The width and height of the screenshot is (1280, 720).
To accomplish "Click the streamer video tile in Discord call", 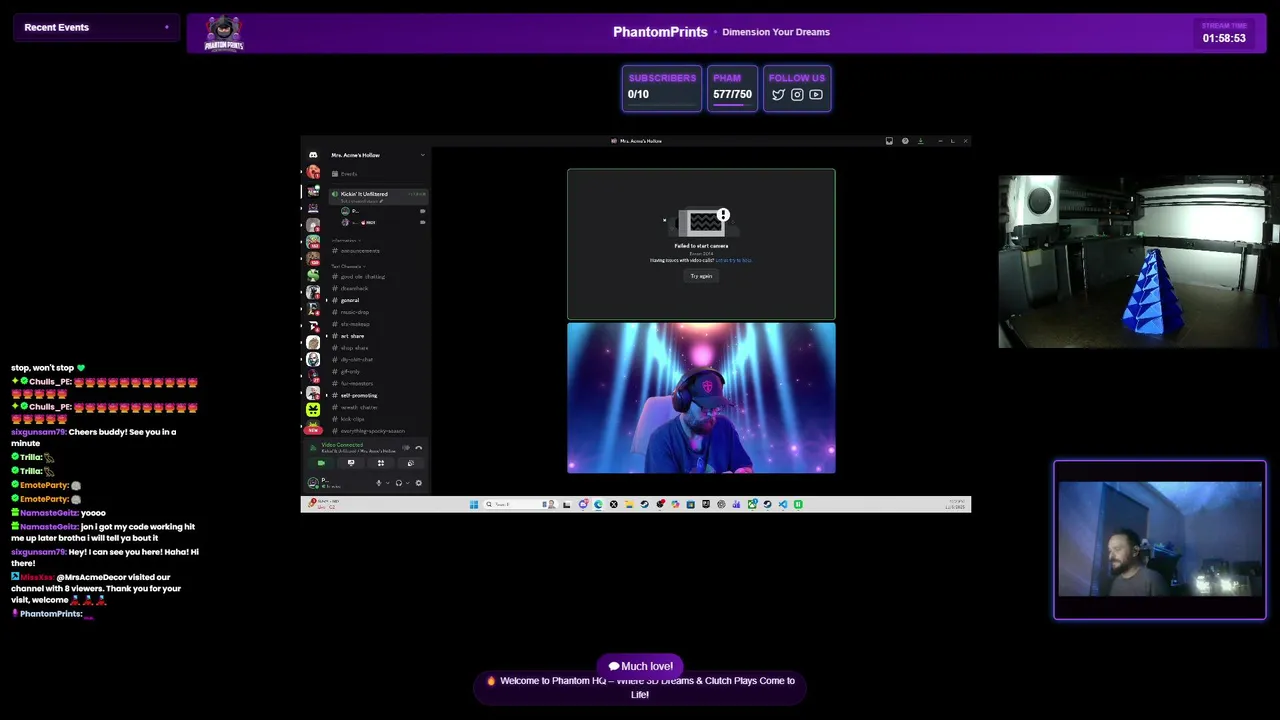I will (x=701, y=398).
